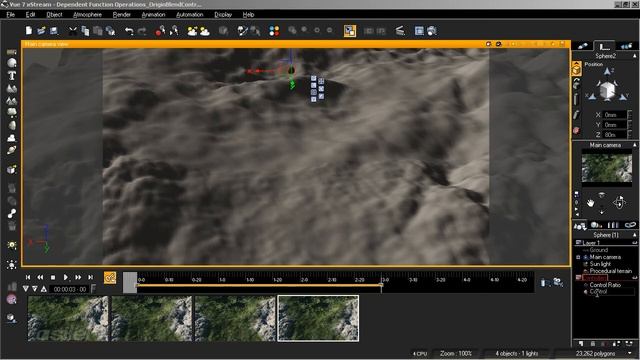Step back to the previous keyframe
The width and height of the screenshot is (640, 360).
pos(40,277)
